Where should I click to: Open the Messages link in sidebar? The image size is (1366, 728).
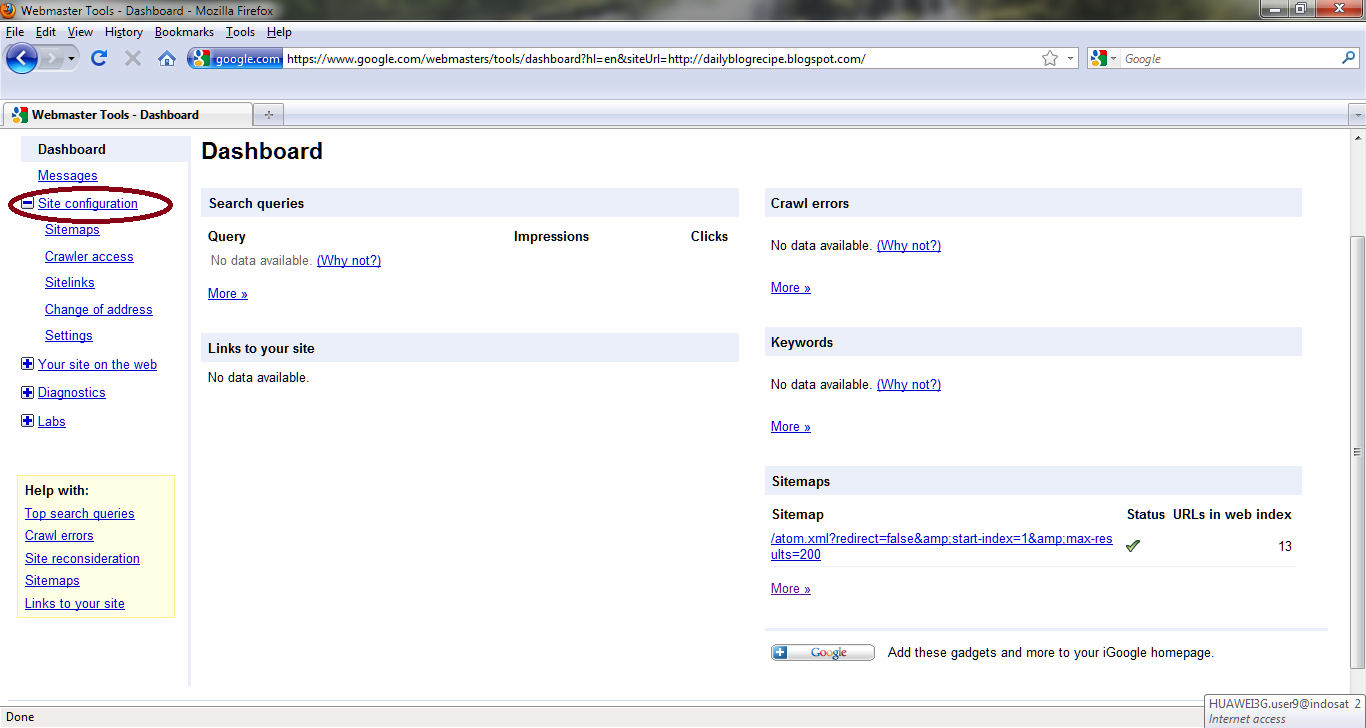click(x=68, y=176)
